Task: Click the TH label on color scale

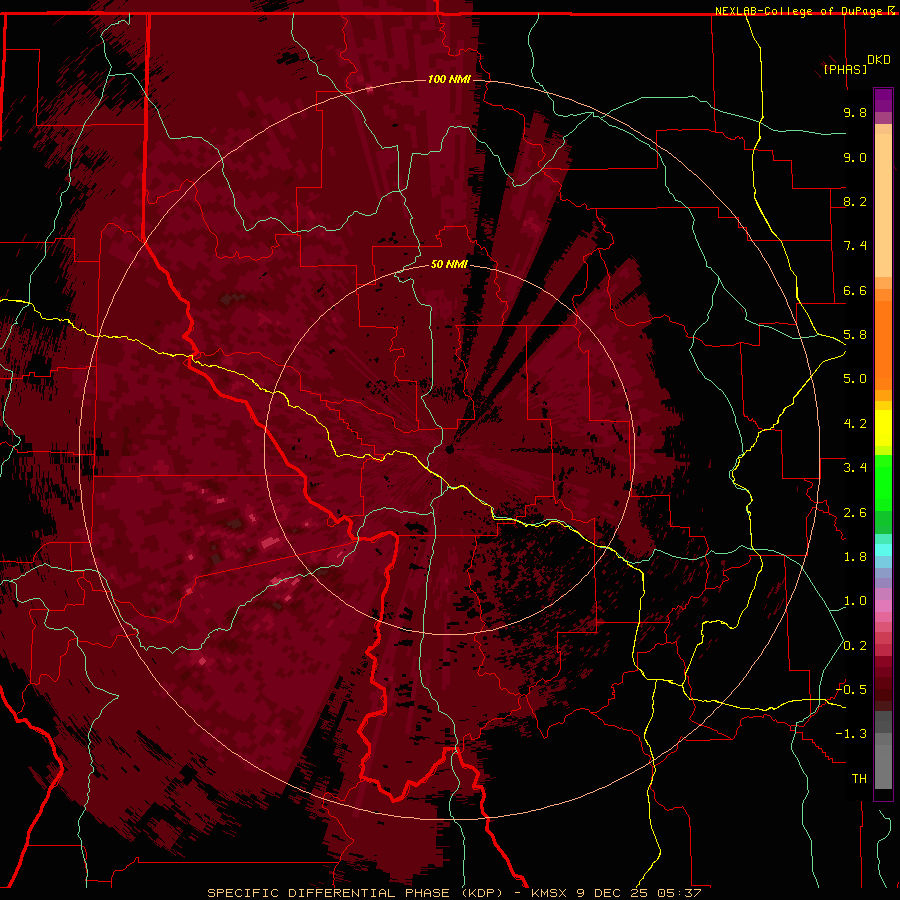Action: pos(859,779)
